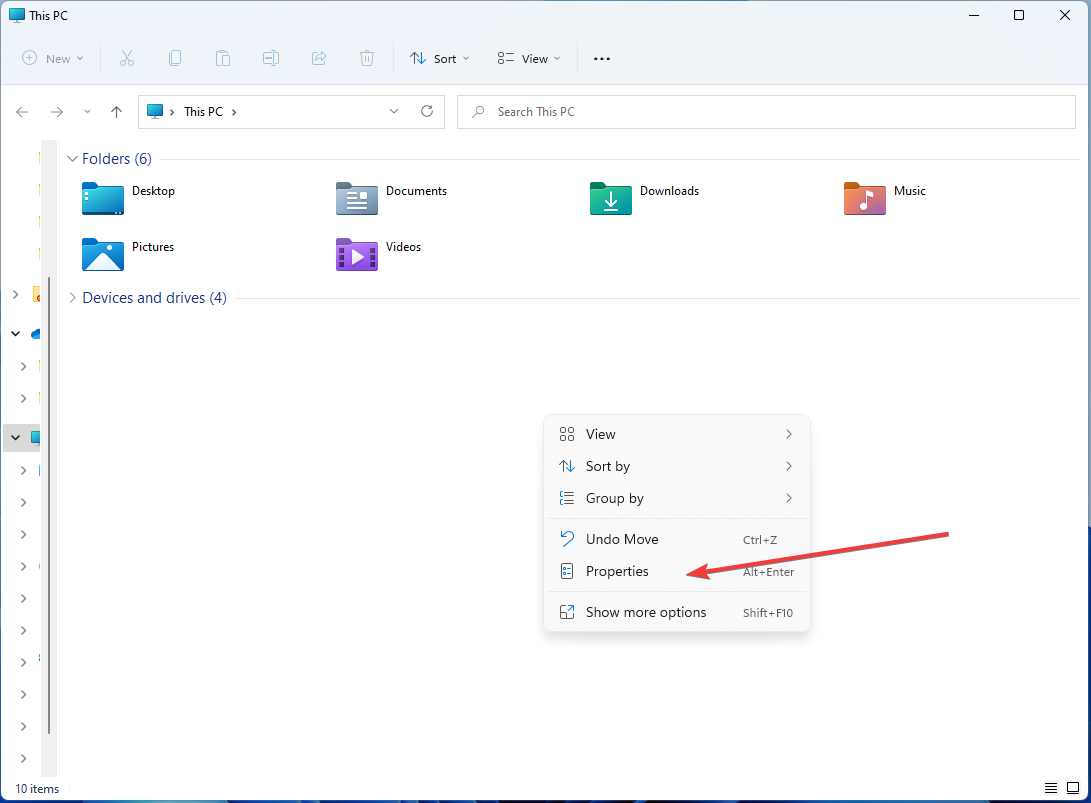Open Sort by submenu in context menu
Viewport: 1091px width, 803px height.
676,466
